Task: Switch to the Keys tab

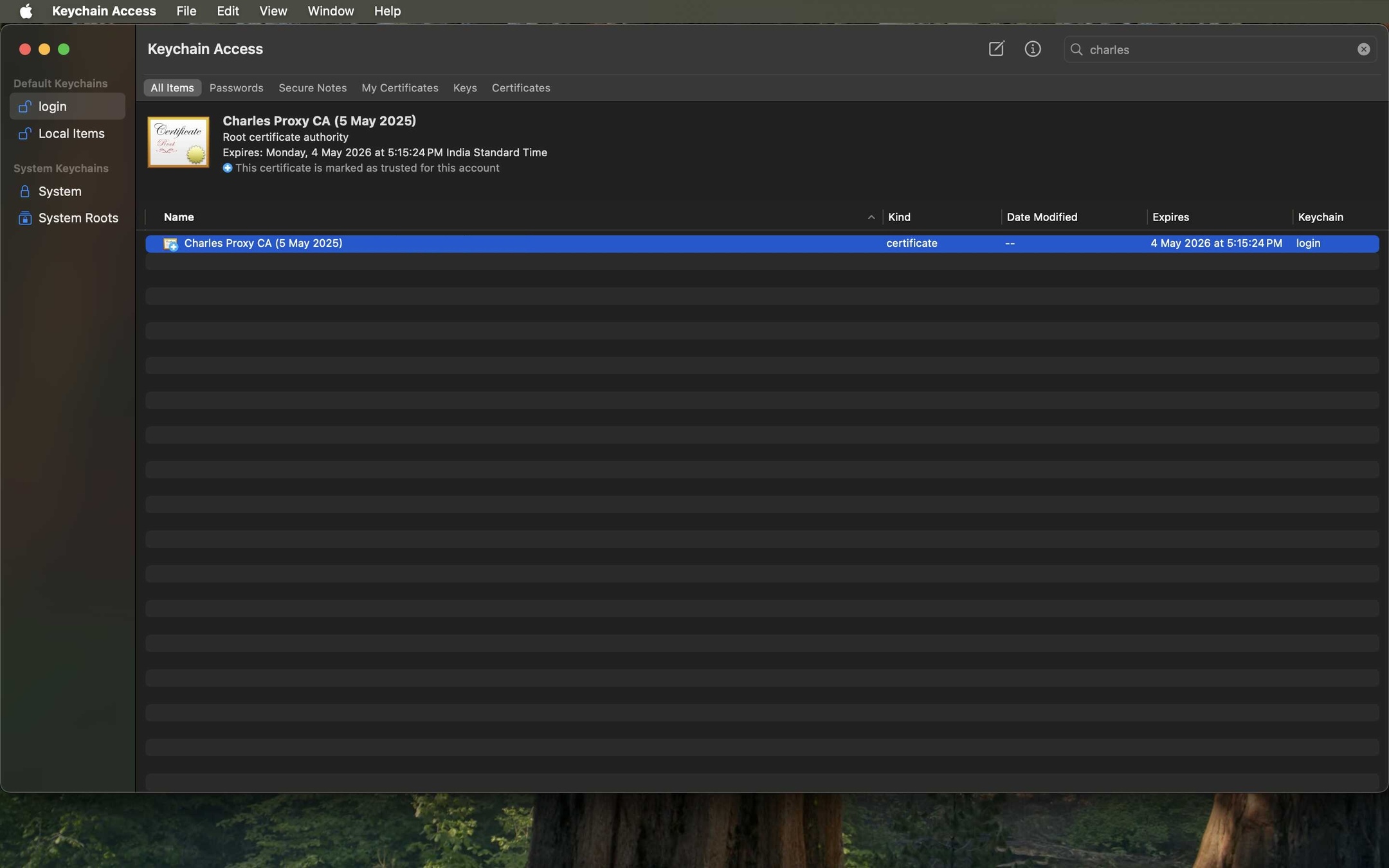Action: click(465, 88)
